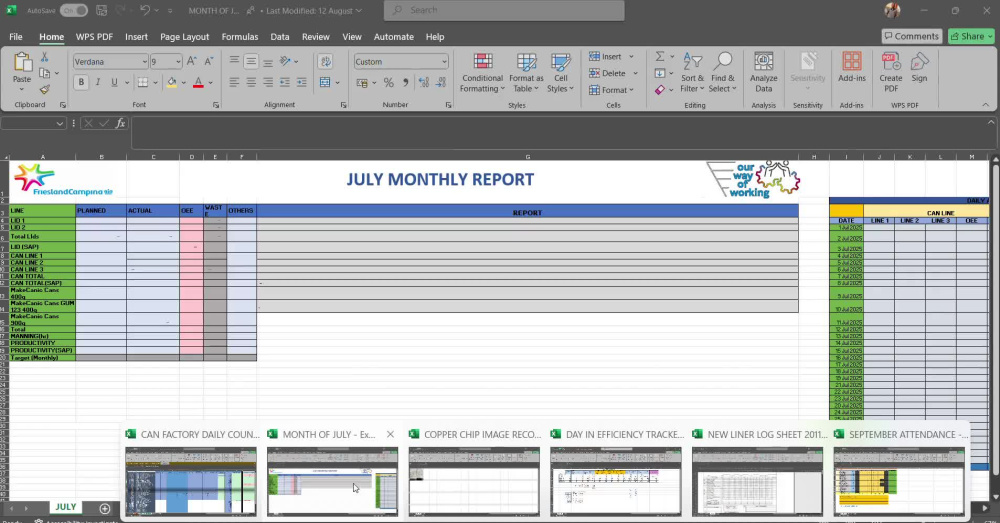
Task: Click the Clear eraser icon
Action: 660,90
